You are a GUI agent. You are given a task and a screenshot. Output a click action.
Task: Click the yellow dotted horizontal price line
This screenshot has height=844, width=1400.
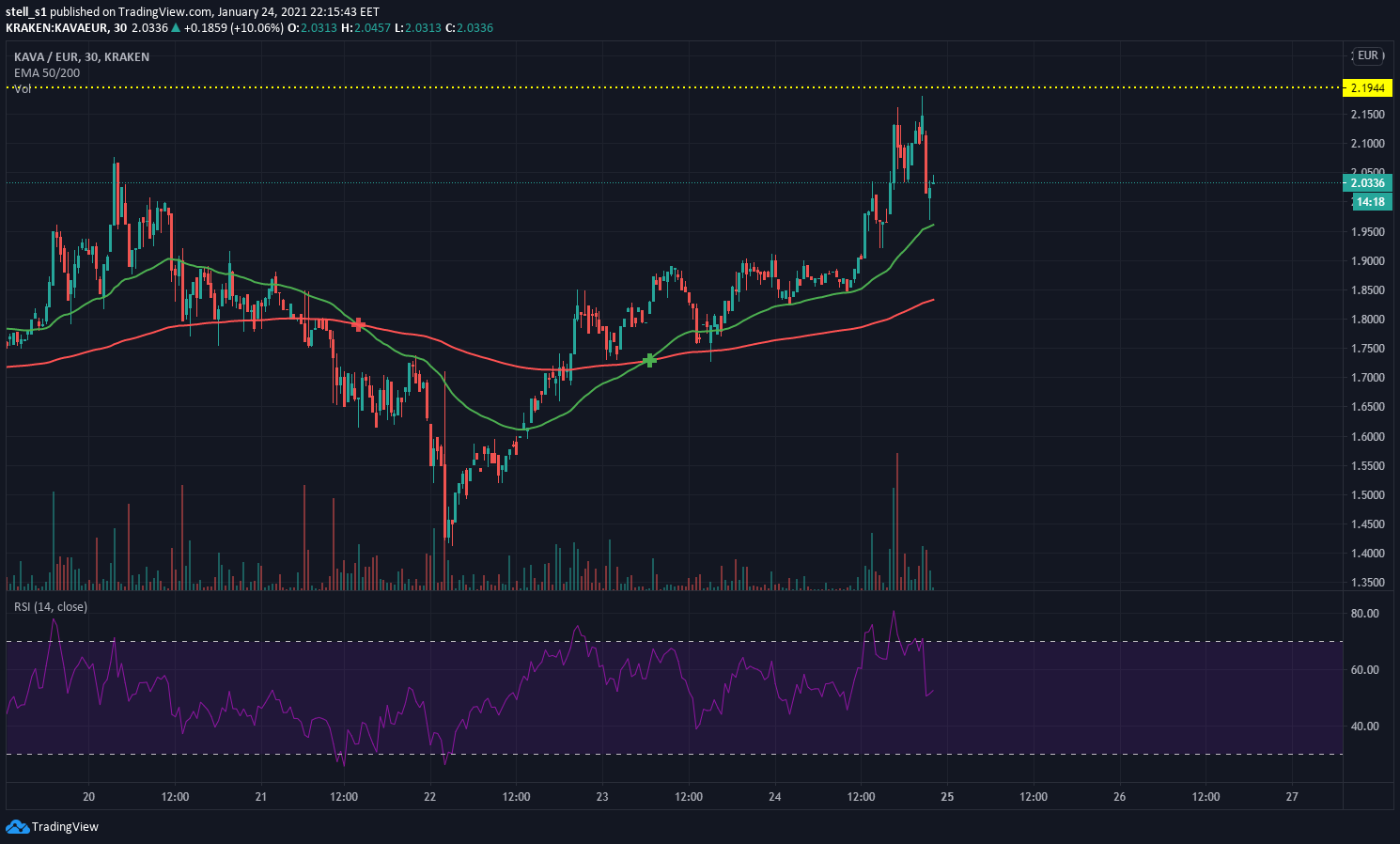(x=675, y=87)
